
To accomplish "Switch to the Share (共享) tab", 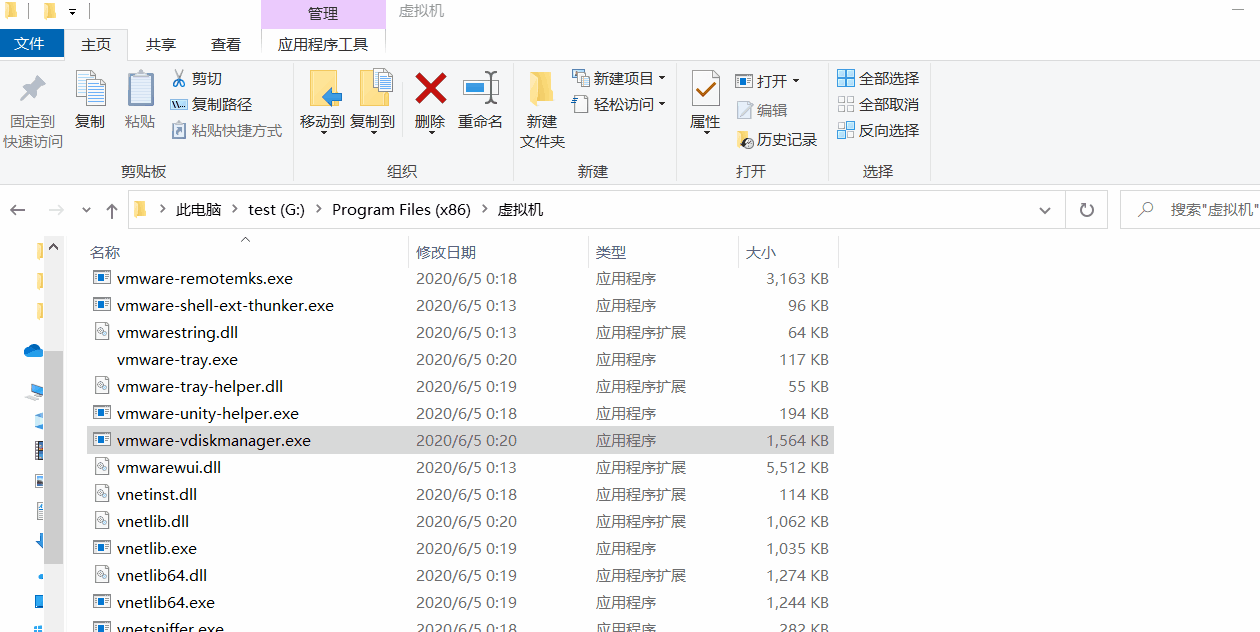I will (160, 44).
